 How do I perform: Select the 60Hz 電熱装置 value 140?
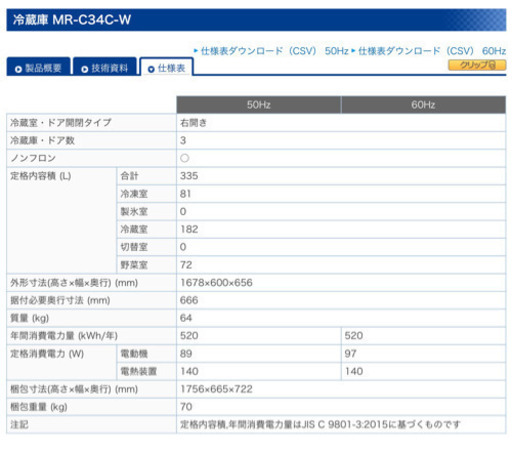354,371
